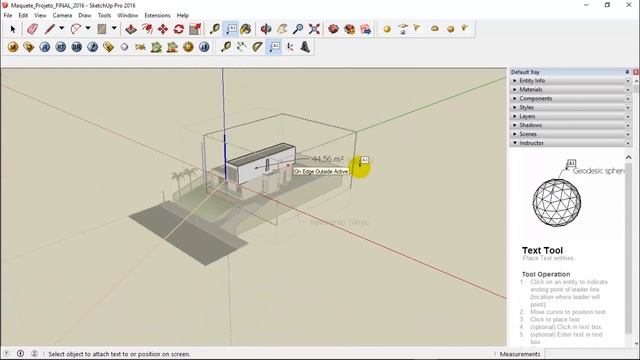Pick Tape Measure in top toolbar row
The image size is (640, 360).
215,29
